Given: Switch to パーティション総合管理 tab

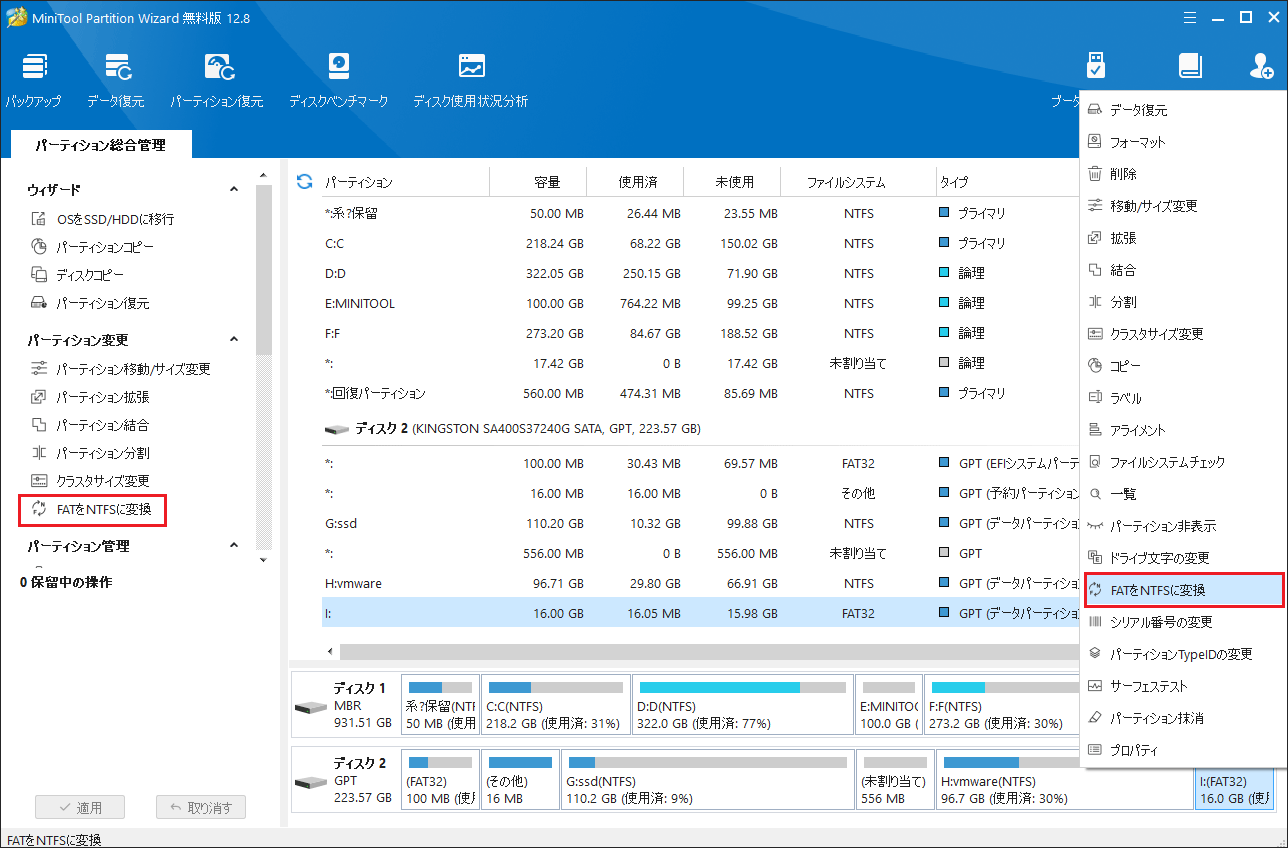Looking at the screenshot, I should [x=100, y=145].
